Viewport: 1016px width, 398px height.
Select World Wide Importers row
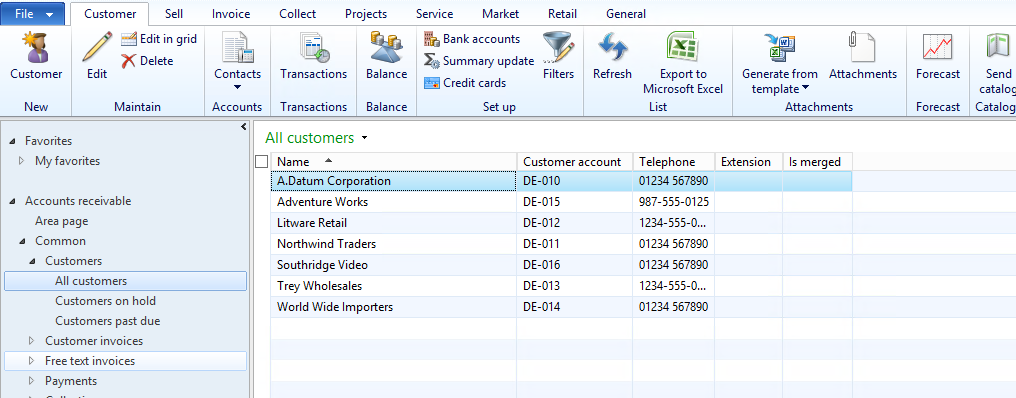pyautogui.click(x=561, y=307)
